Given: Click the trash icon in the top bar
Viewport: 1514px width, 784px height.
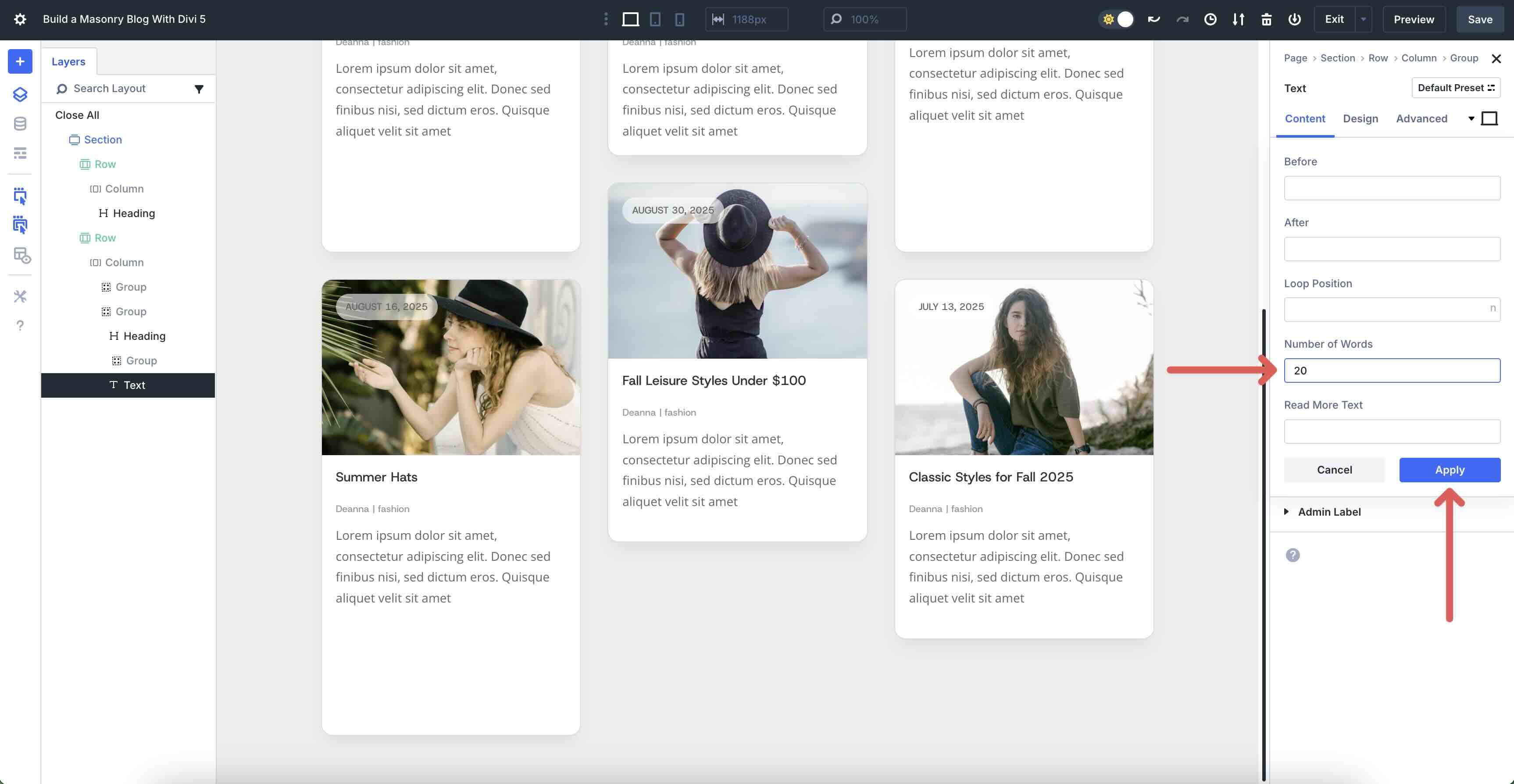Looking at the screenshot, I should point(1267,19).
